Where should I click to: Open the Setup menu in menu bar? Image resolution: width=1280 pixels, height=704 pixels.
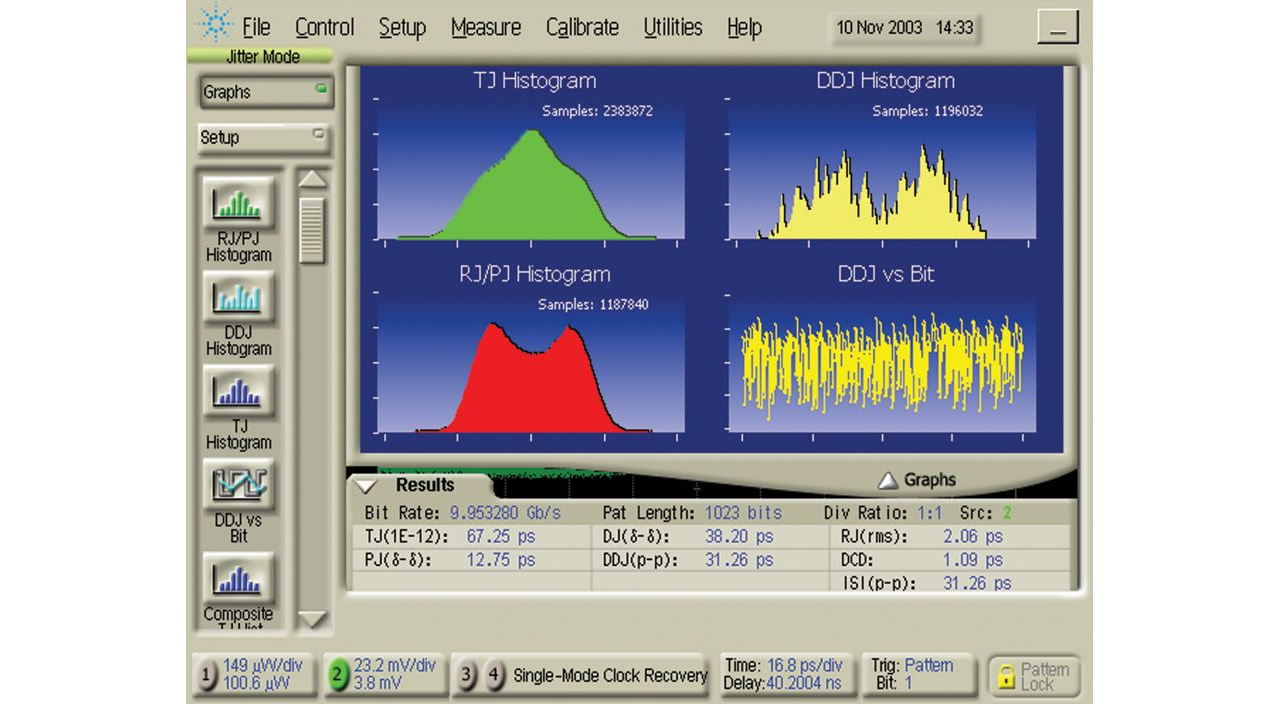coord(402,28)
